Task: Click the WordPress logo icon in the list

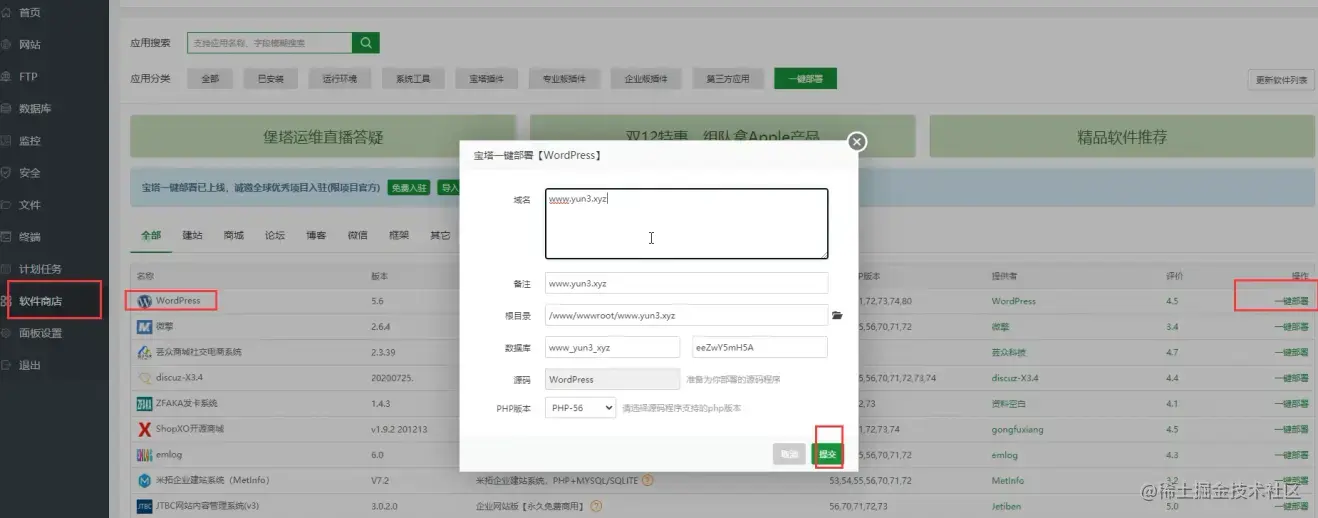Action: coord(144,300)
